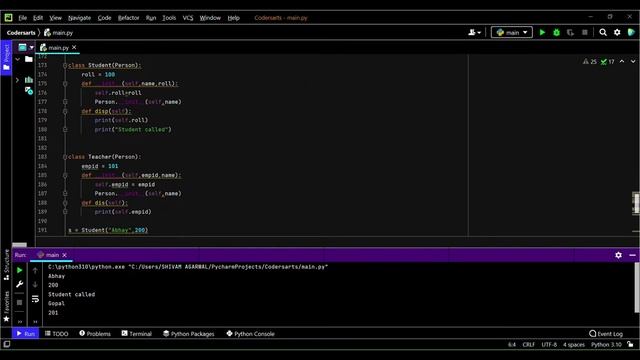Open the Help menu
The height and width of the screenshot is (360, 640).
(233, 18)
